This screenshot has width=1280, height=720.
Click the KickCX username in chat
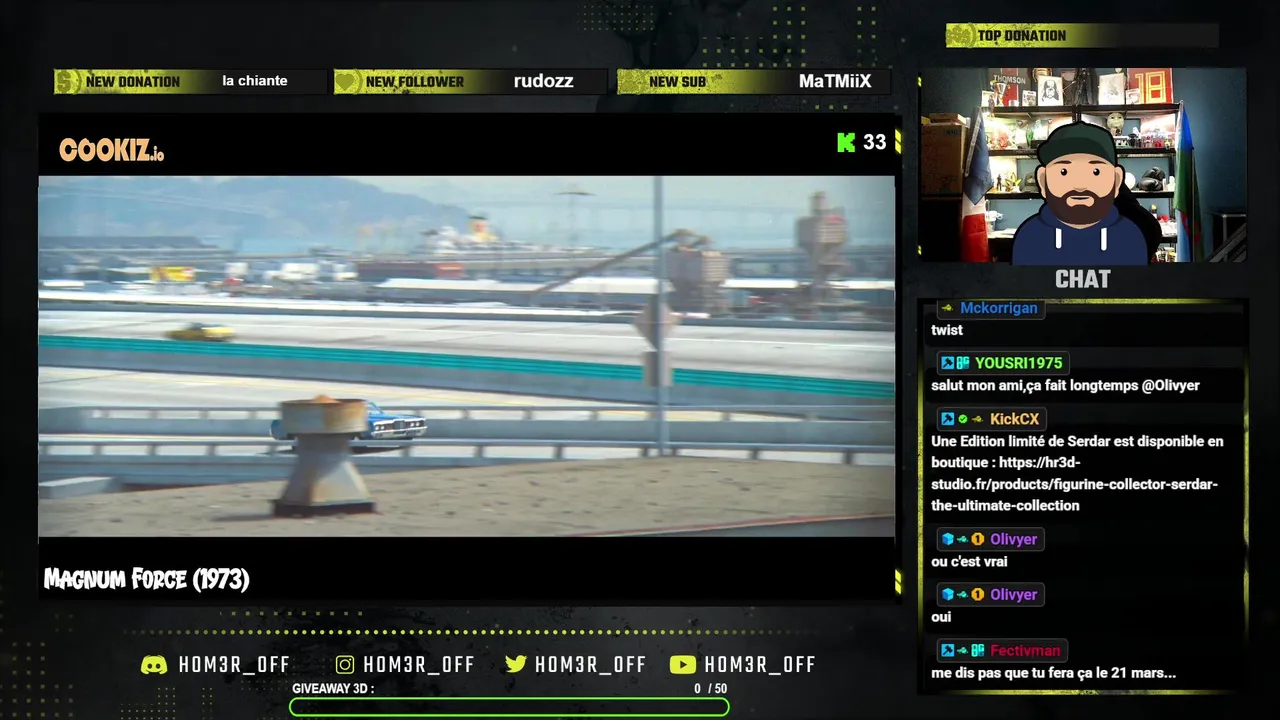click(1015, 419)
